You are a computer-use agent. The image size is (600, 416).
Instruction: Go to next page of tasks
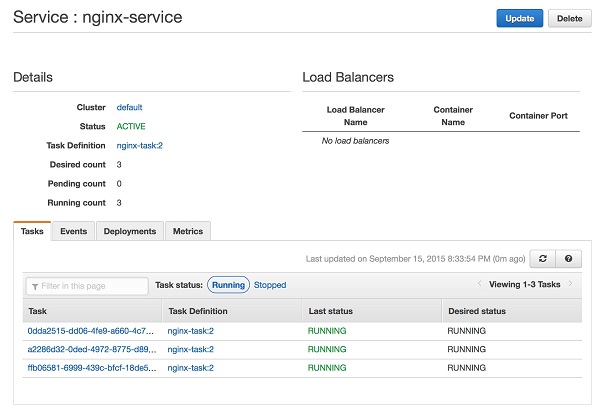(x=571, y=285)
